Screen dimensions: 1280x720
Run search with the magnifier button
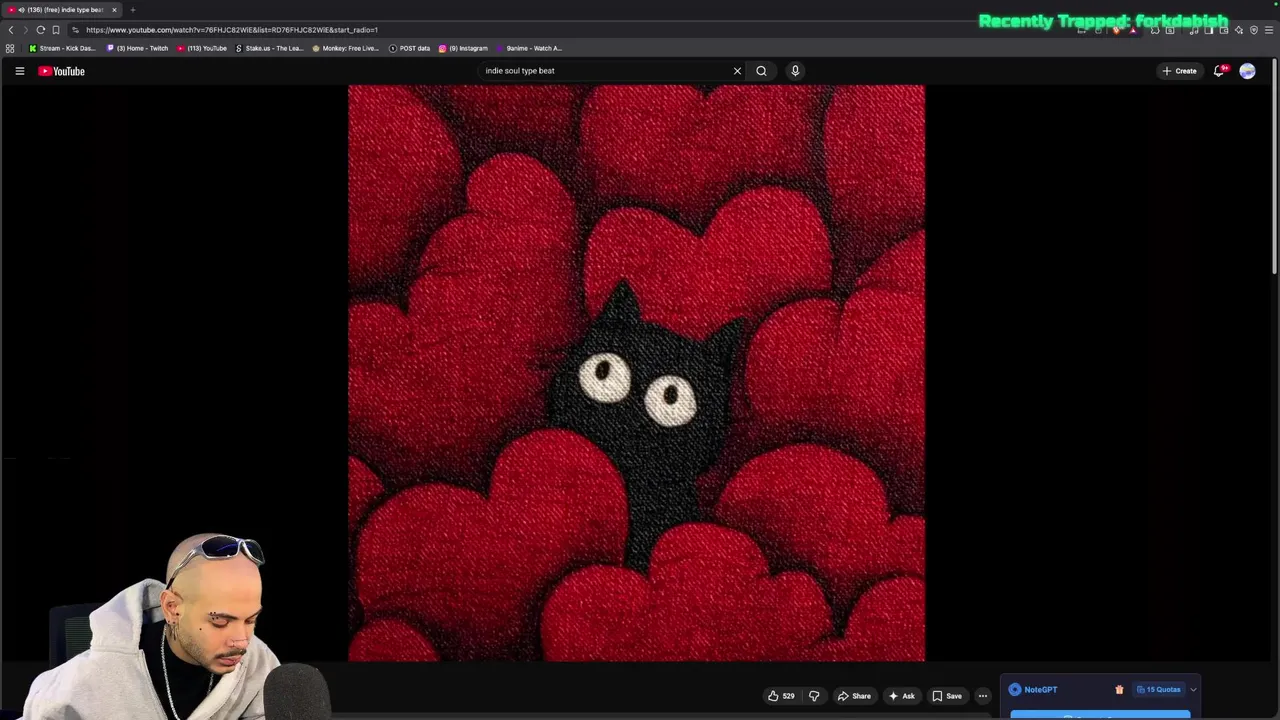(761, 71)
